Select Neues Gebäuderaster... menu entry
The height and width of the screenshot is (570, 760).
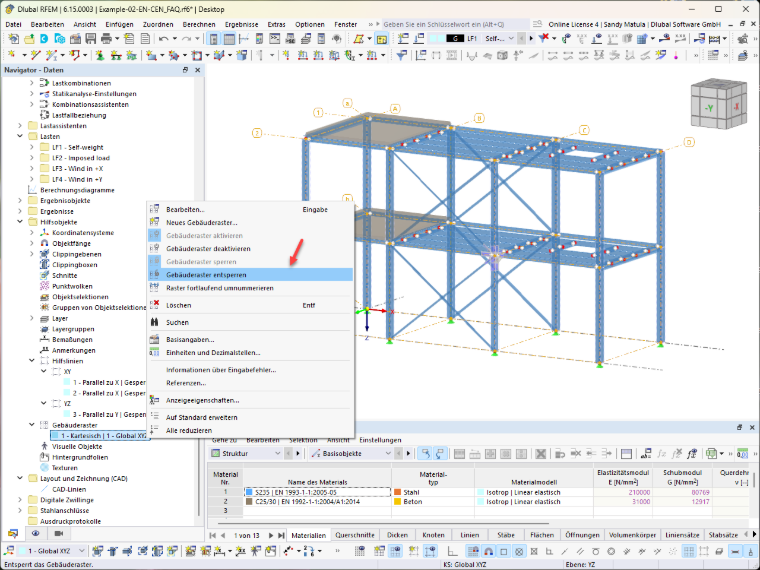(250, 222)
